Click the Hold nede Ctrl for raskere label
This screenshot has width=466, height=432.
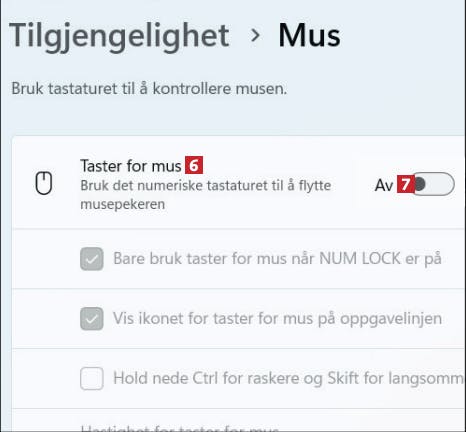tap(288, 378)
